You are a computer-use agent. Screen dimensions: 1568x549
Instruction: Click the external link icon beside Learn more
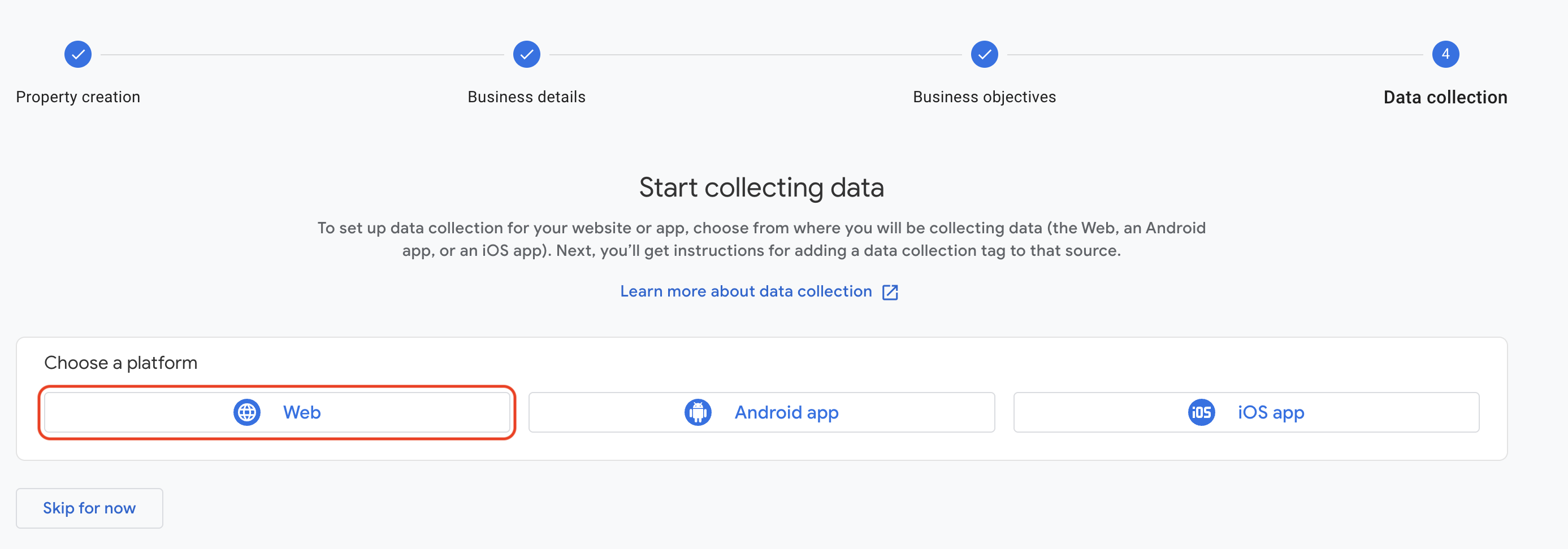pyautogui.click(x=890, y=293)
